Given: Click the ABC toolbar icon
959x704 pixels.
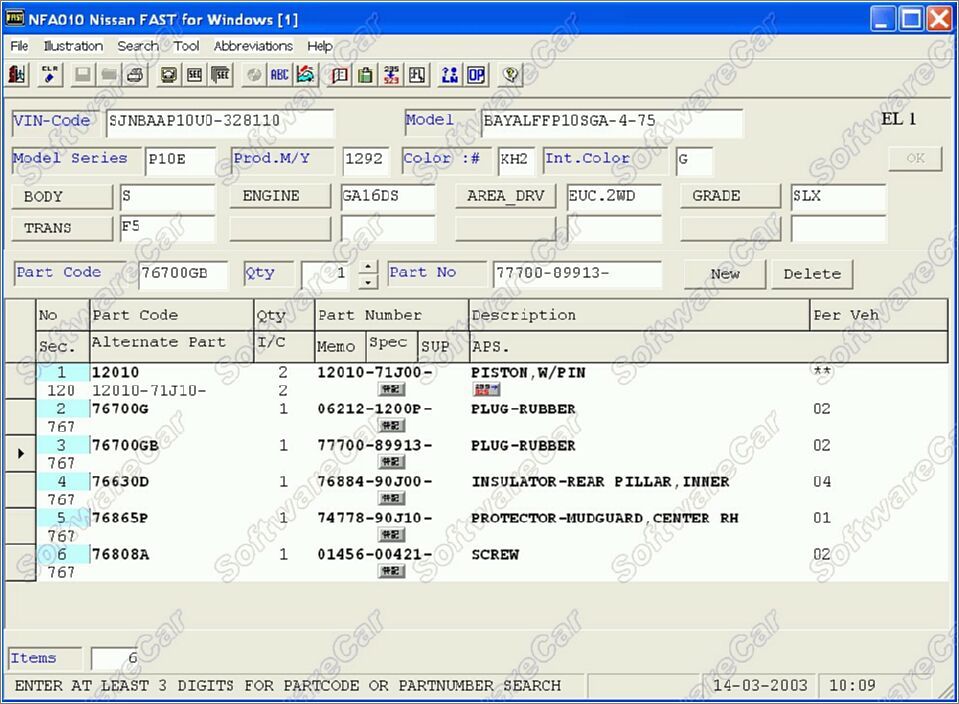Looking at the screenshot, I should coord(280,75).
